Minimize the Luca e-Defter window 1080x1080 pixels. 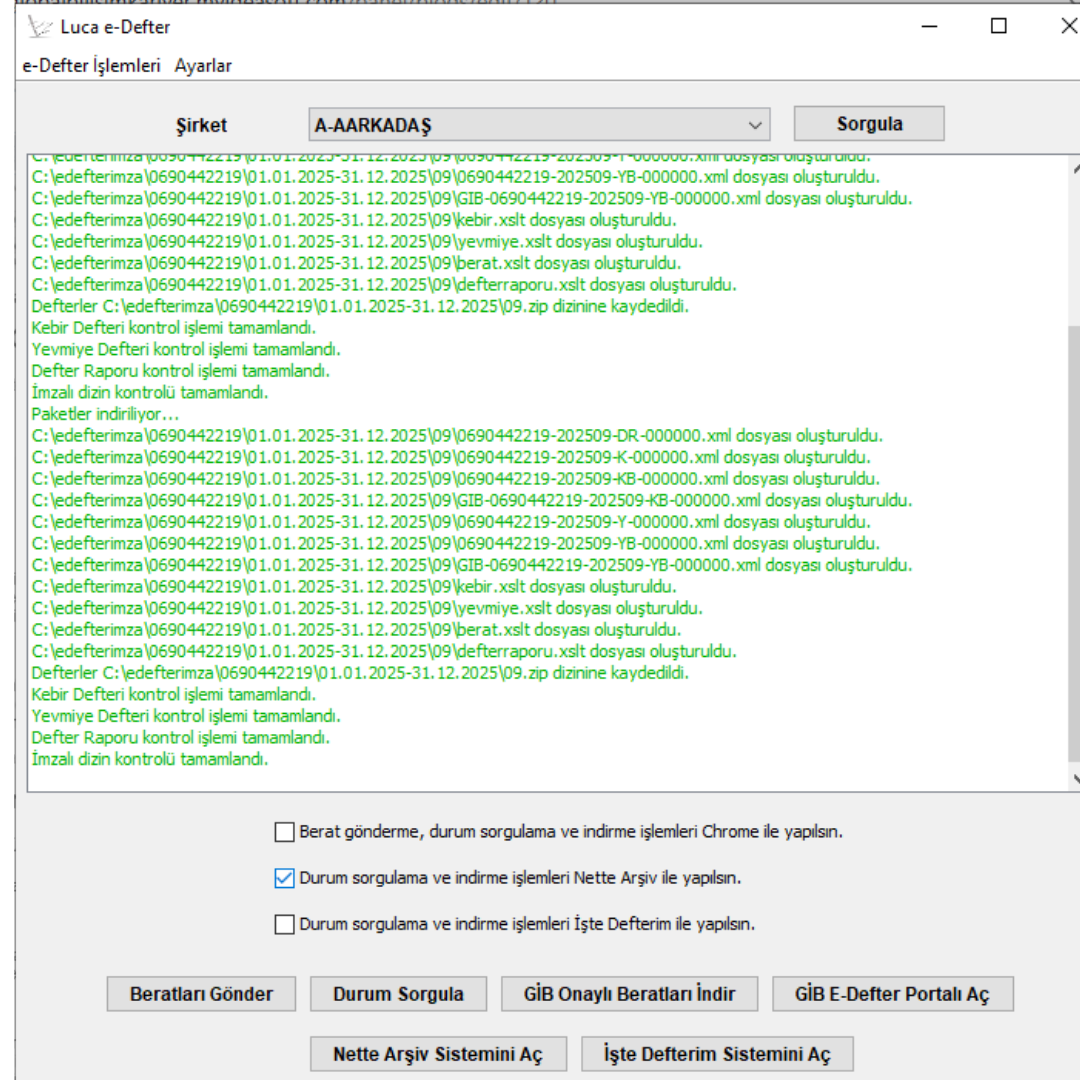click(930, 27)
